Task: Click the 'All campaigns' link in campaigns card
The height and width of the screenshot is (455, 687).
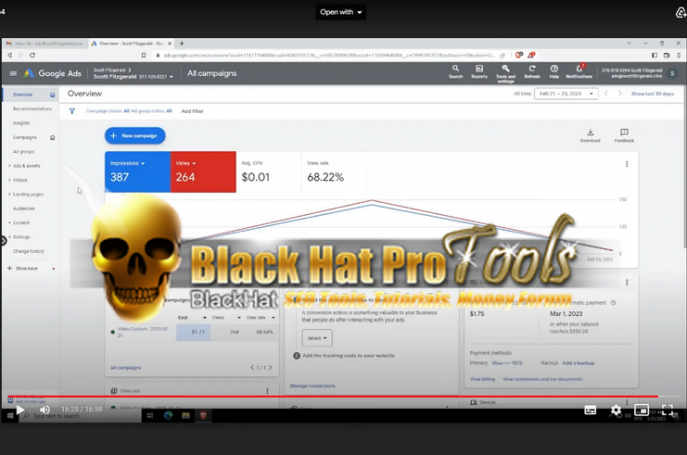Action: point(126,368)
